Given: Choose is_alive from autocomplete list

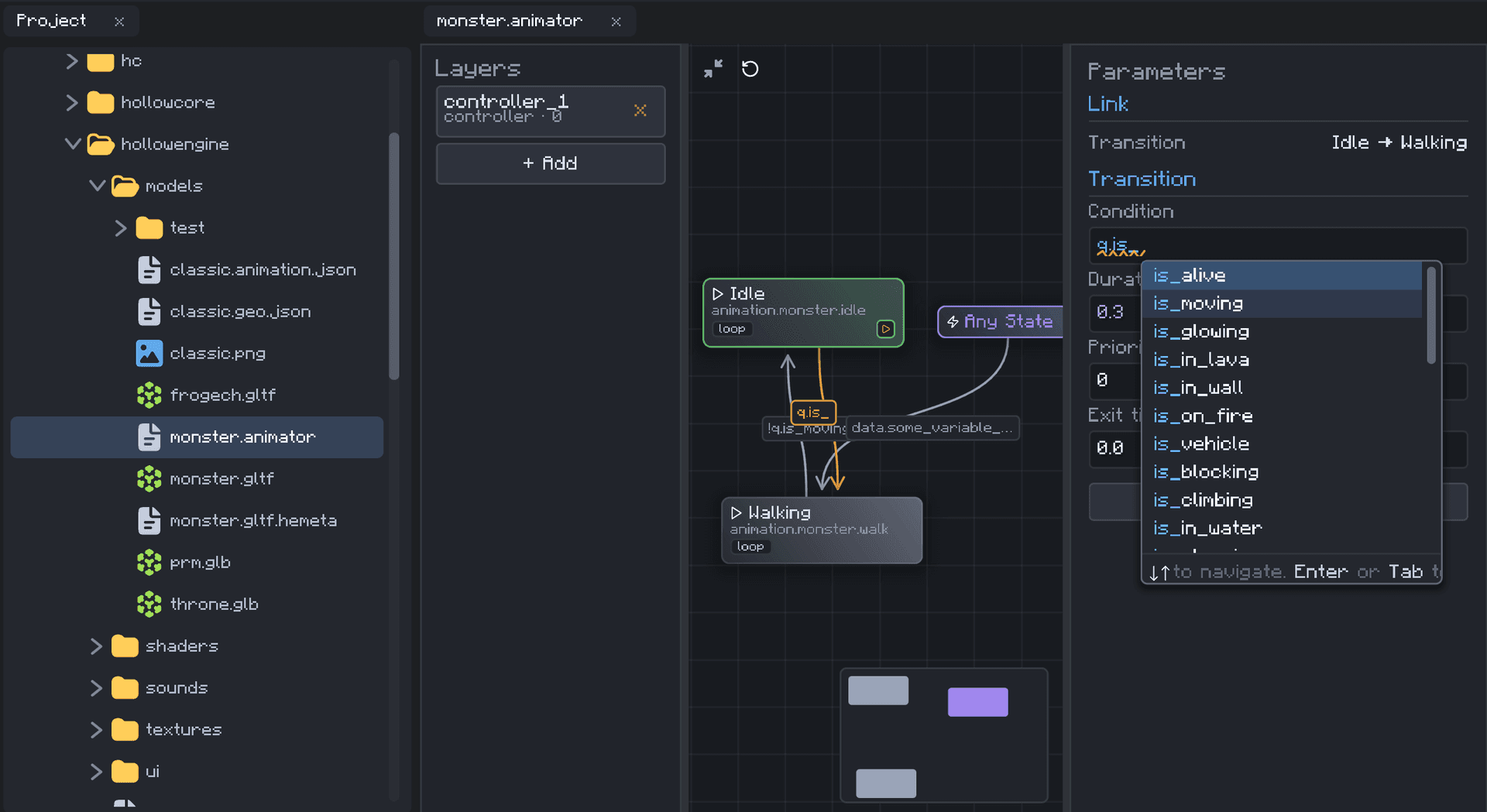Looking at the screenshot, I should (1282, 276).
